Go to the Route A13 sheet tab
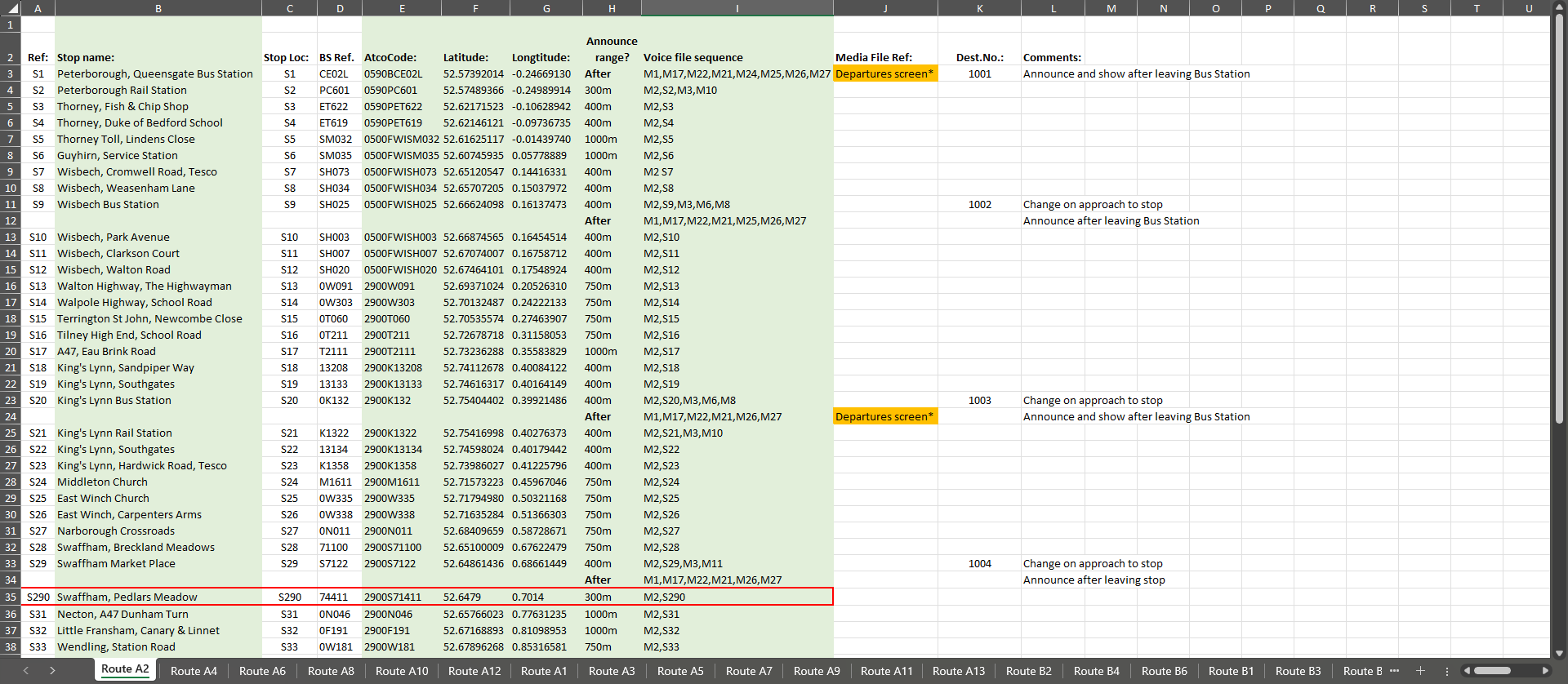The image size is (1568, 684). click(958, 671)
